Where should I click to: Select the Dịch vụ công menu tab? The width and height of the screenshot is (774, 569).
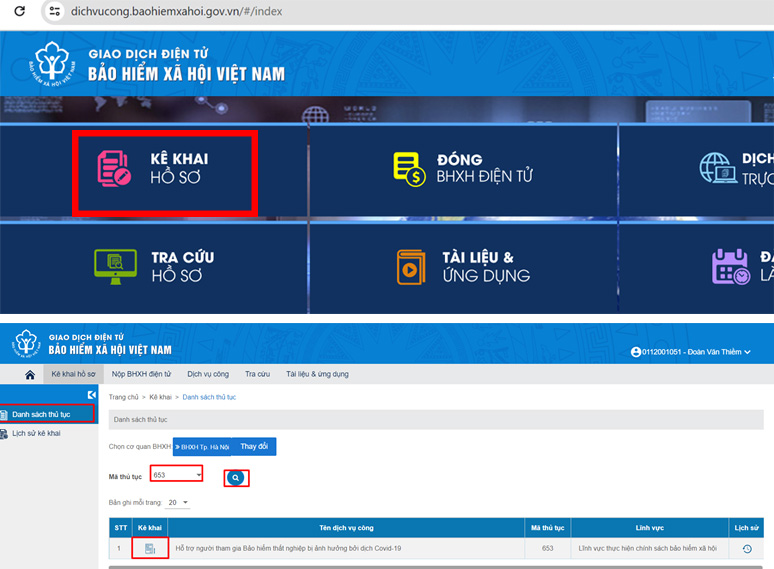(208, 374)
